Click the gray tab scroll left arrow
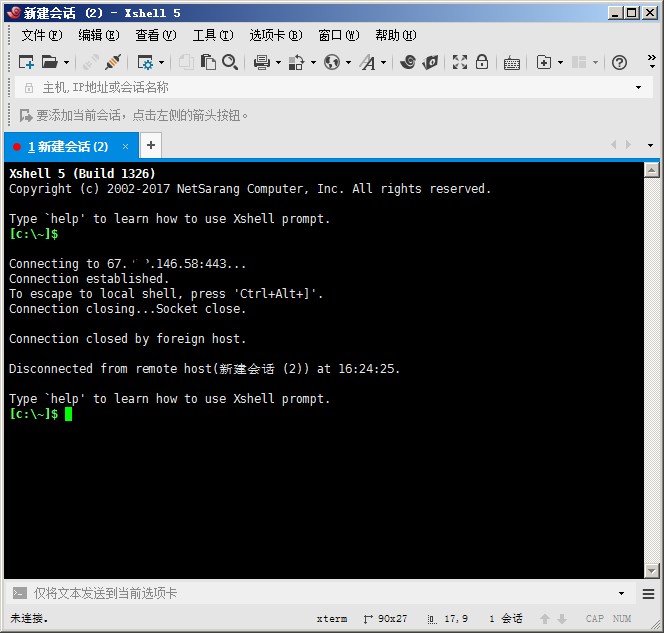 614,145
